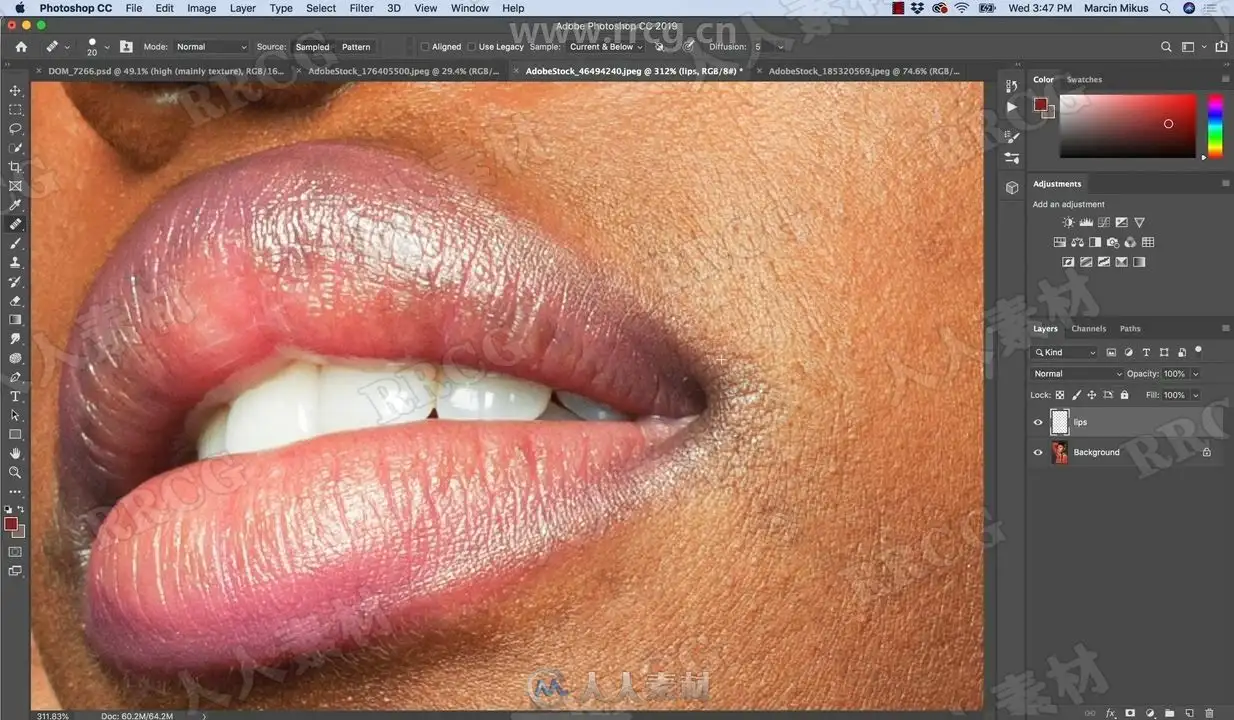Toggle the type layer filter
The height and width of the screenshot is (720, 1234).
point(1146,352)
